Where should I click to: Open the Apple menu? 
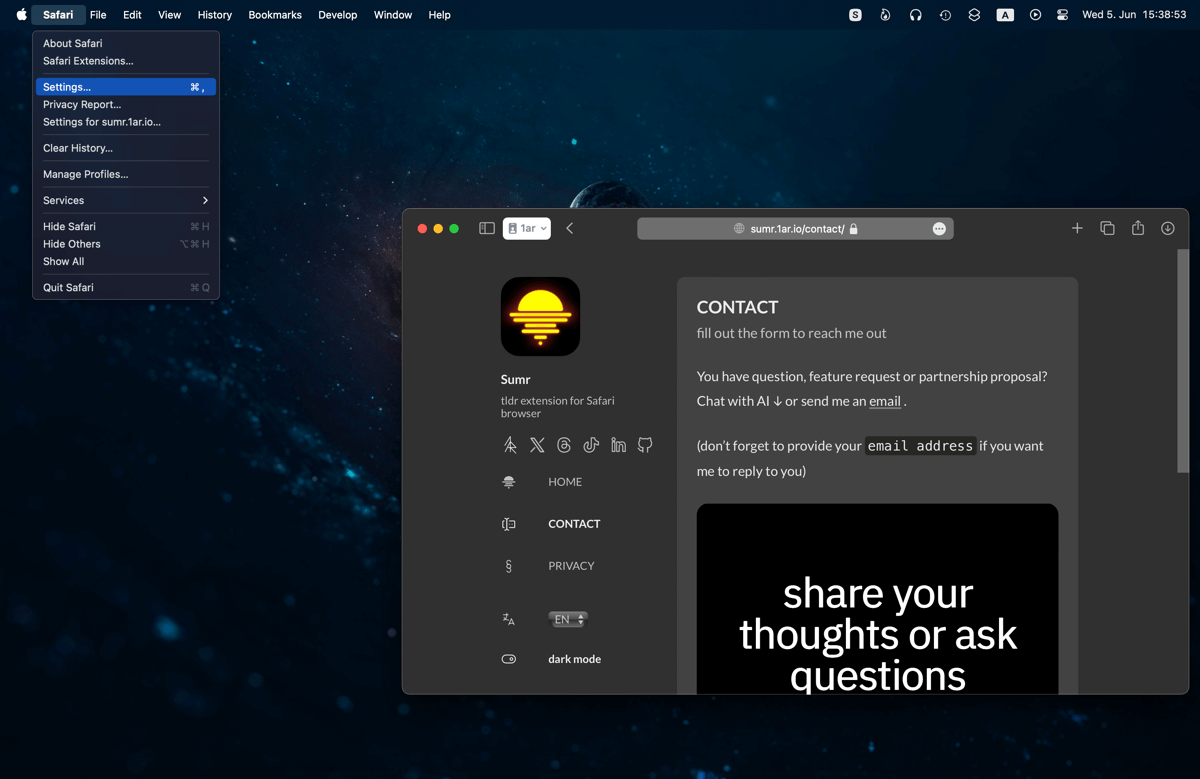[x=21, y=15]
